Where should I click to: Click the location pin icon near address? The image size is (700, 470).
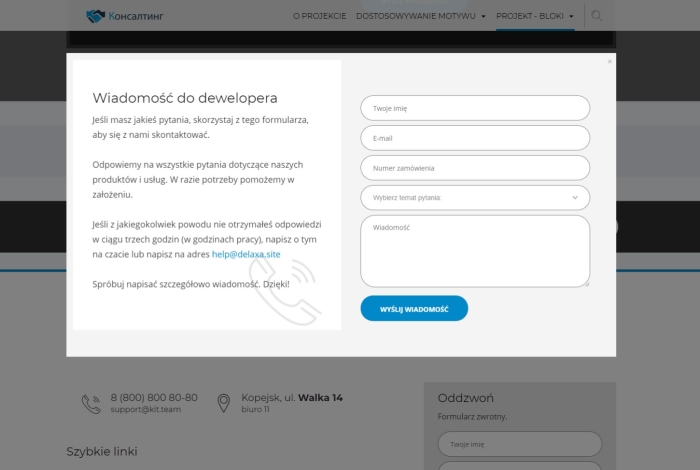pos(224,403)
